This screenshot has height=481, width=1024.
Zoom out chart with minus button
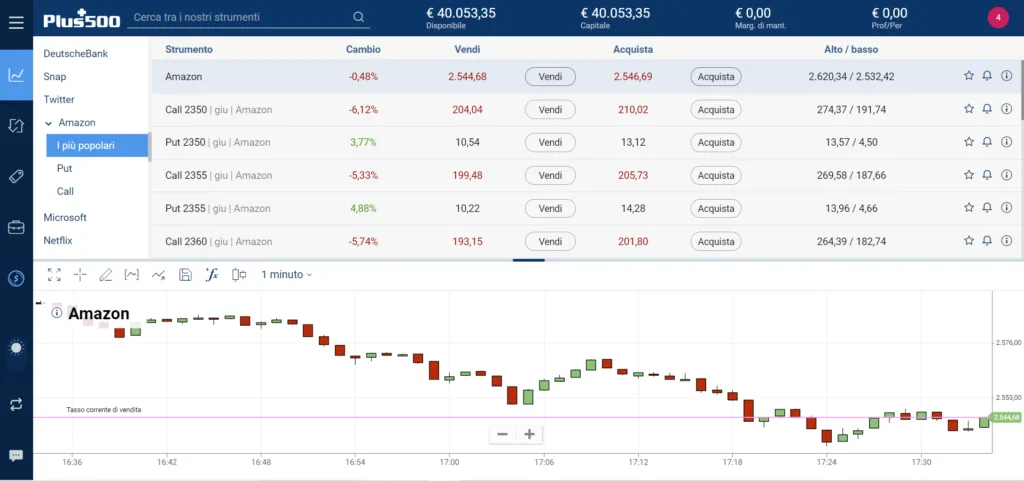click(502, 434)
